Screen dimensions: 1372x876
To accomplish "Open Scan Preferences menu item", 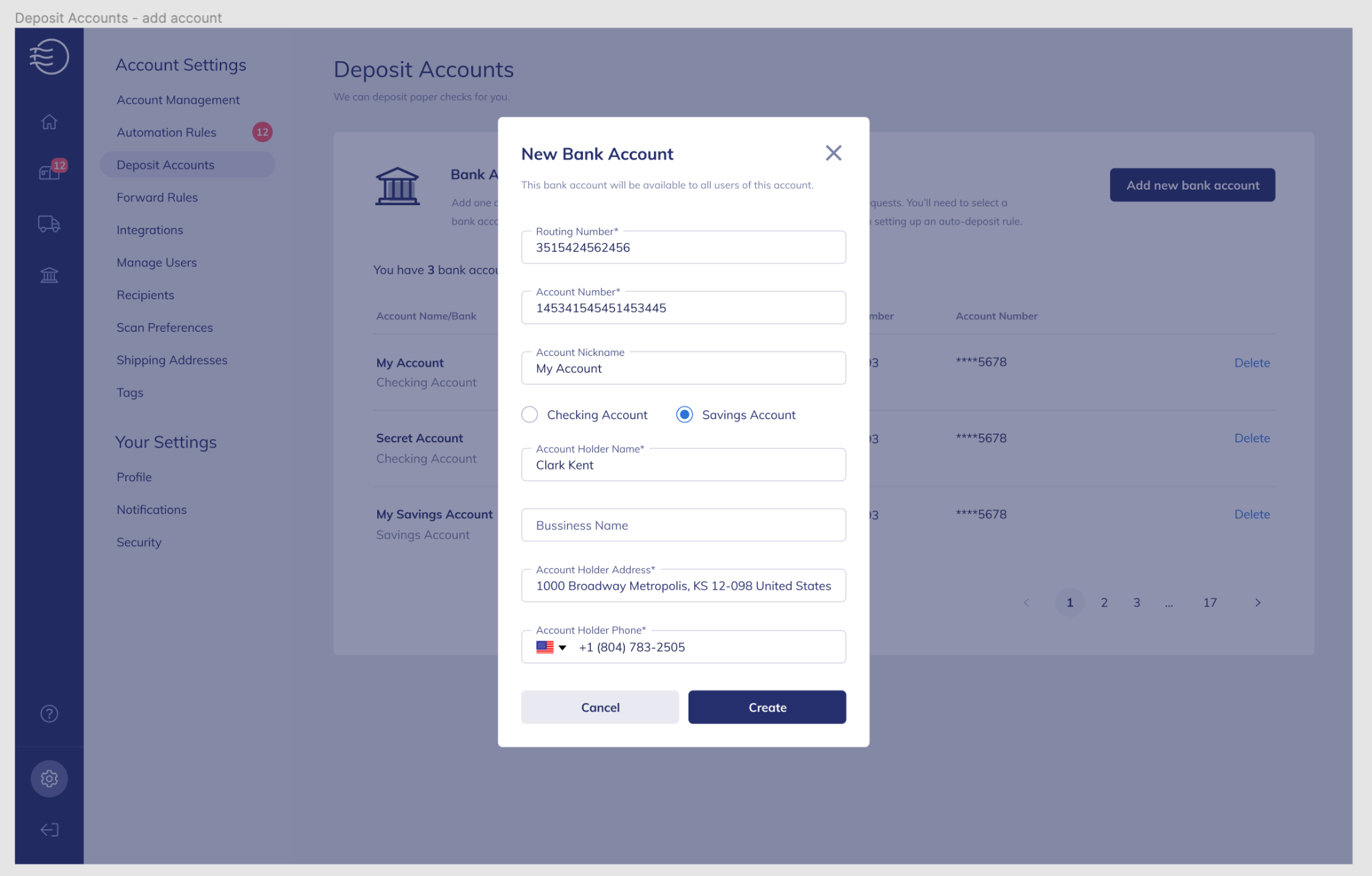I will (x=165, y=328).
